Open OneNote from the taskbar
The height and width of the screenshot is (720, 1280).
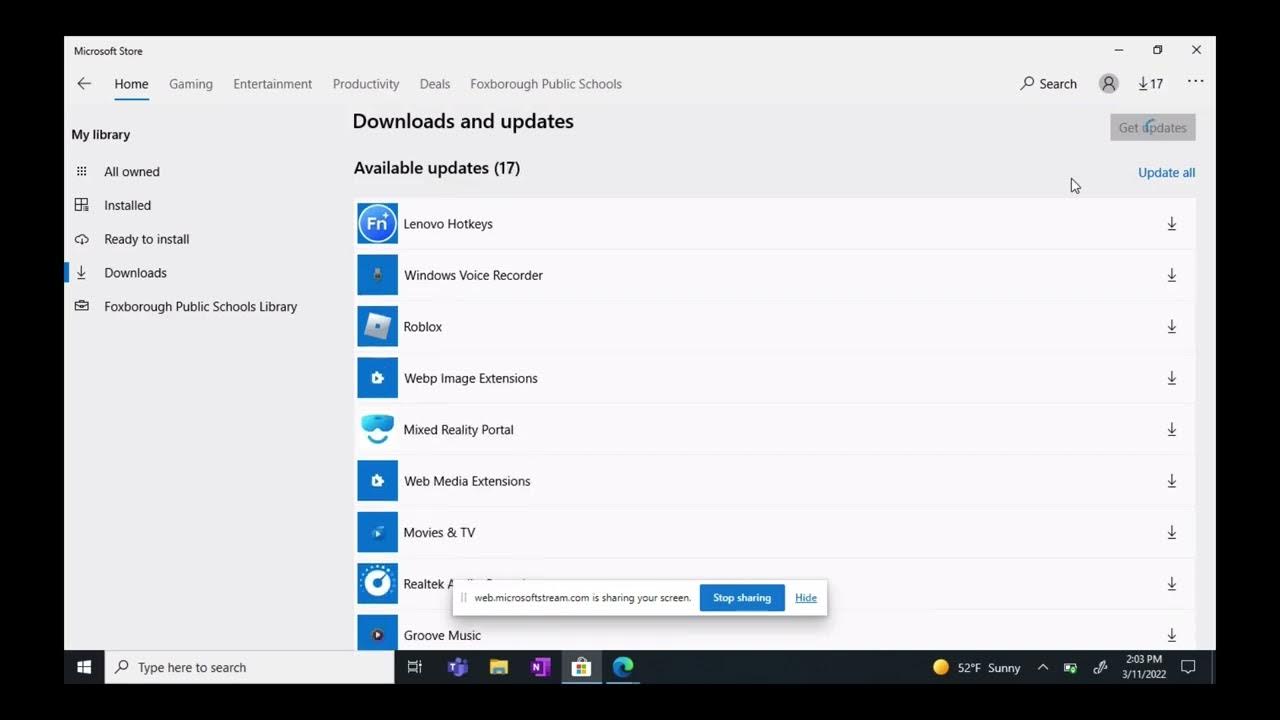pos(541,667)
